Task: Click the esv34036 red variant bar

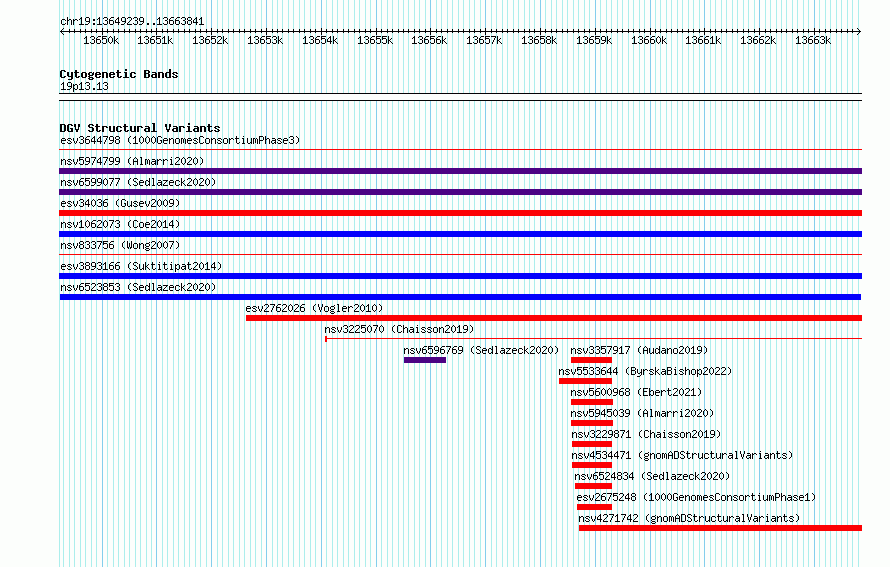Action: [x=460, y=213]
